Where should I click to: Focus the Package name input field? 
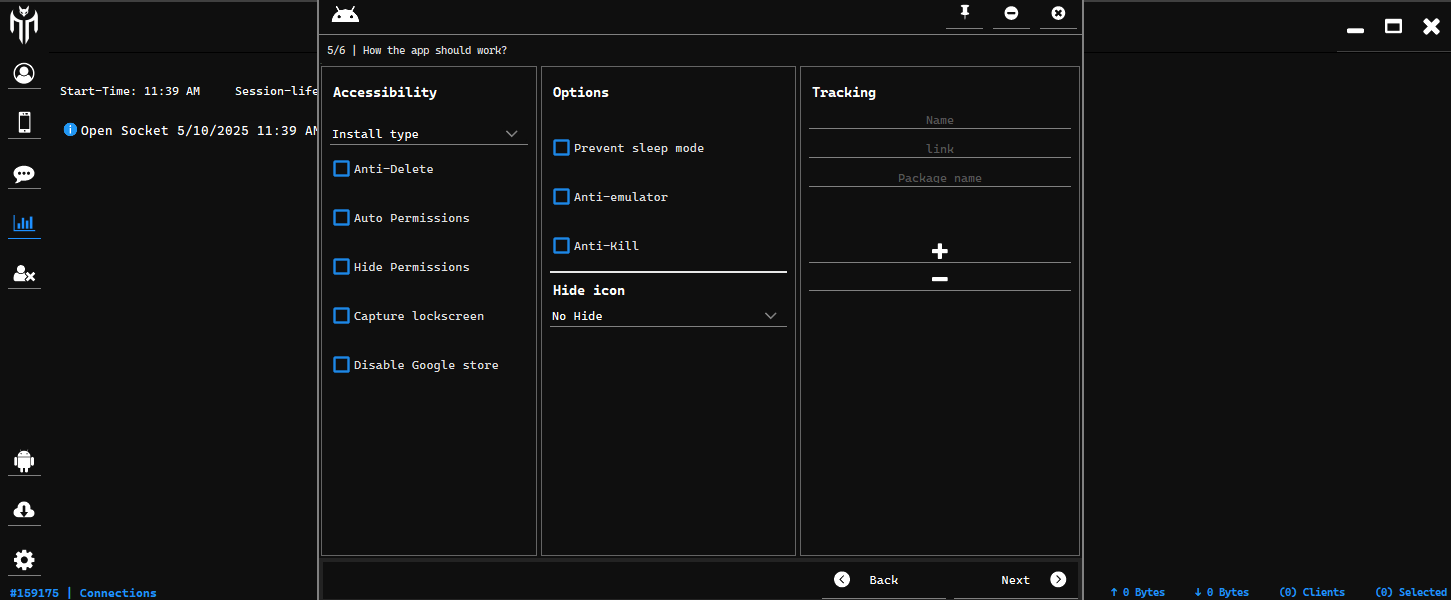point(939,178)
